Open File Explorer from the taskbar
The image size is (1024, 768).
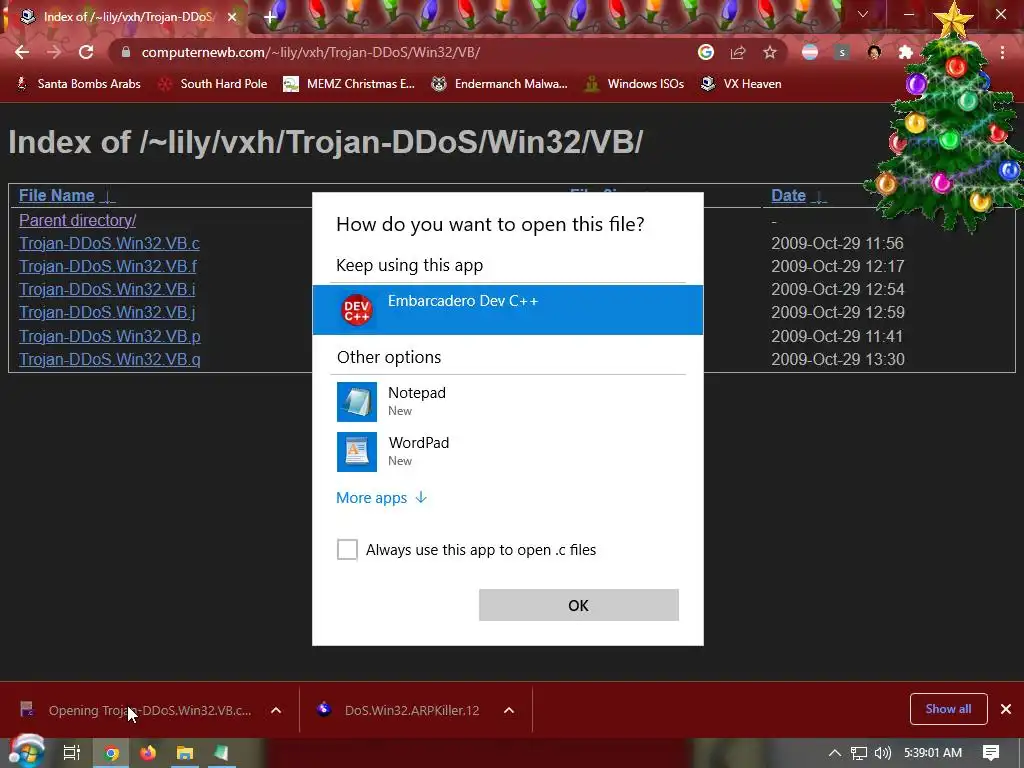tap(185, 753)
